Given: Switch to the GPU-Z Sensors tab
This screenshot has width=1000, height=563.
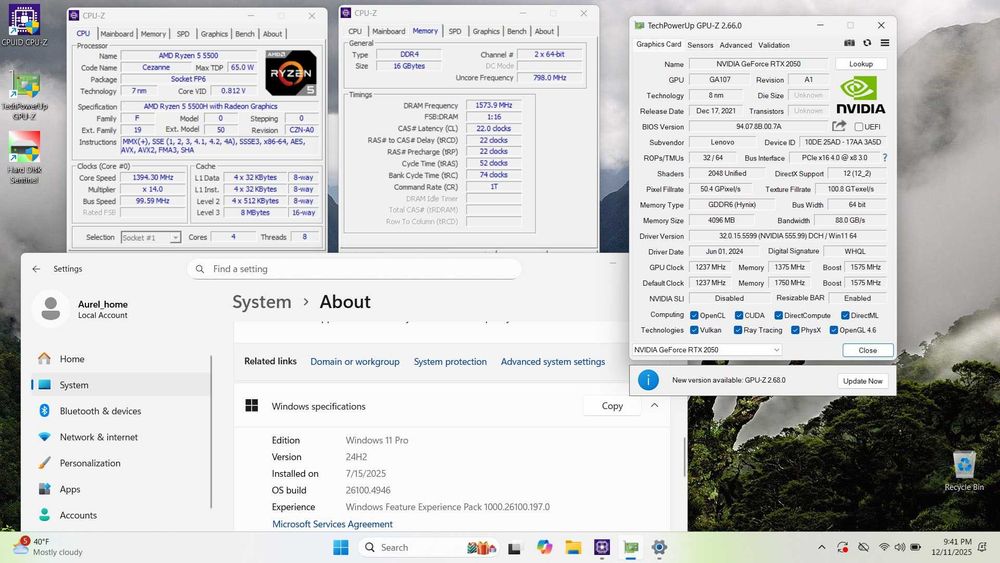Looking at the screenshot, I should pyautogui.click(x=700, y=45).
